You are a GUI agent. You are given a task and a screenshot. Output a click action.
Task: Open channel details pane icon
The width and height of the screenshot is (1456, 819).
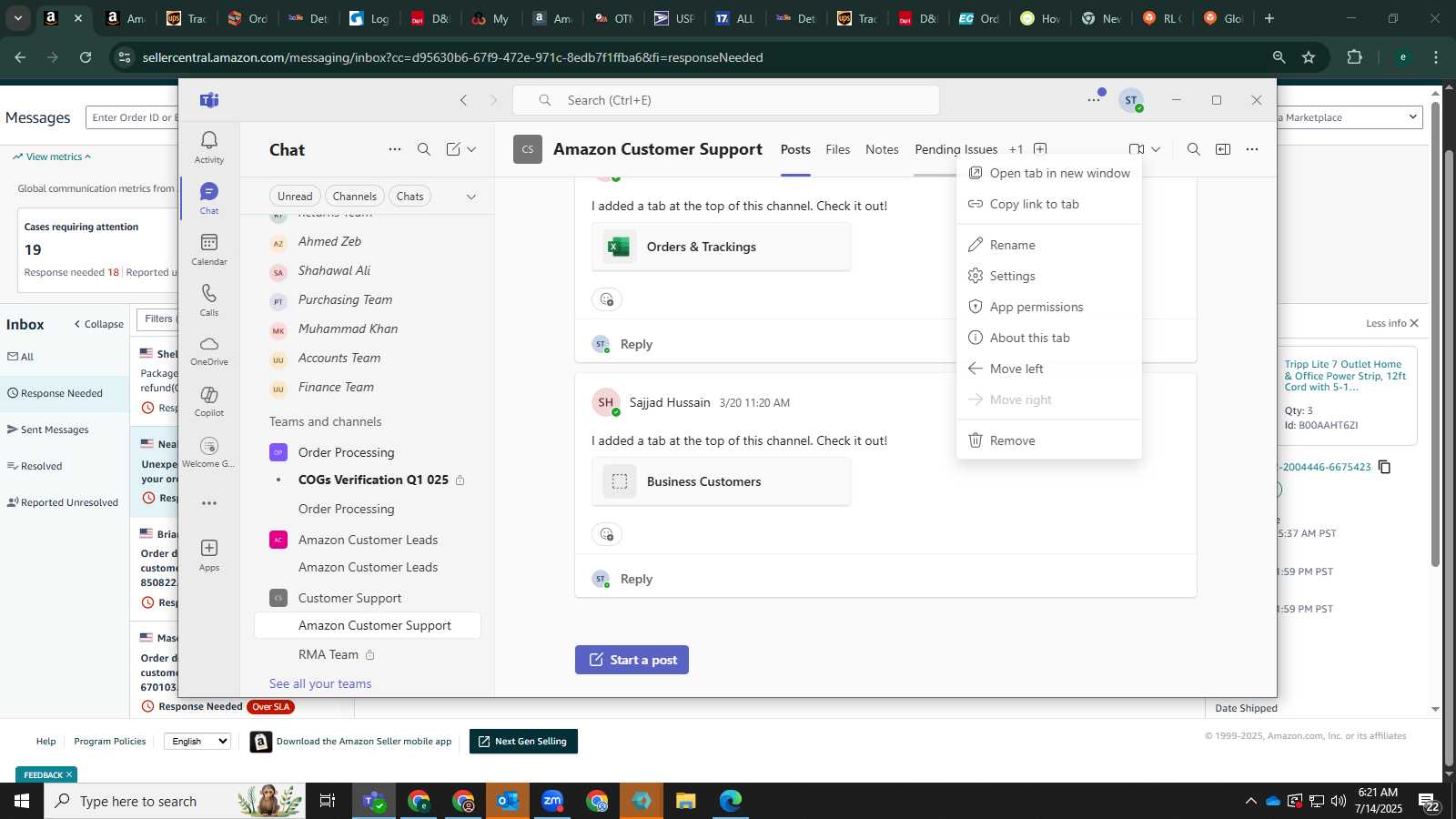[x=1223, y=149]
